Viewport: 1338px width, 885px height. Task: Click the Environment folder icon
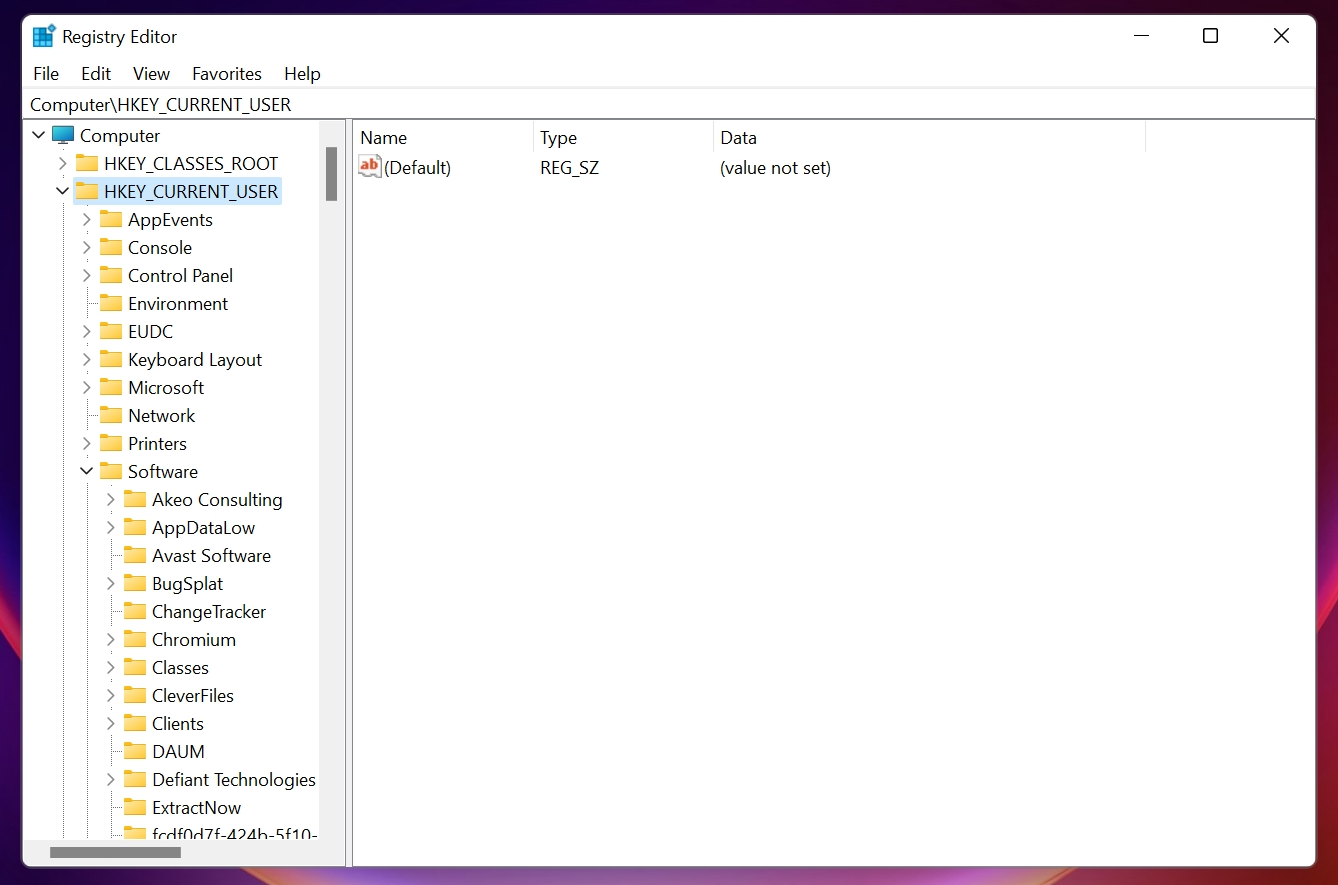point(111,303)
